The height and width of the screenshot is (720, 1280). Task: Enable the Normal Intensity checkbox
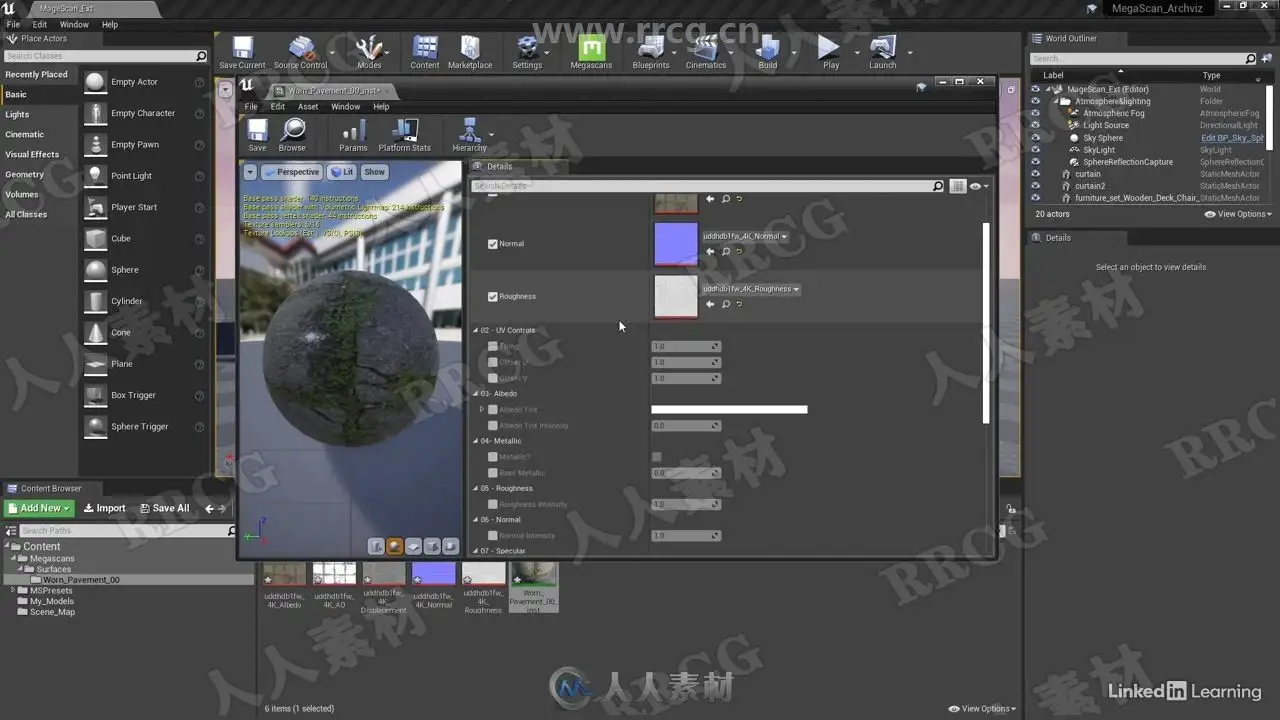coord(492,536)
